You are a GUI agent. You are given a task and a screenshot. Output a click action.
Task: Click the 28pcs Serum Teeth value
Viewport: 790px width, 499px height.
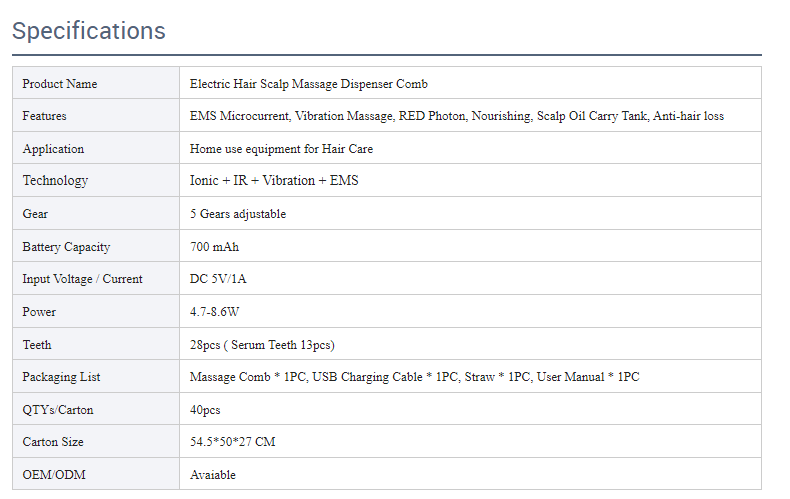click(262, 345)
